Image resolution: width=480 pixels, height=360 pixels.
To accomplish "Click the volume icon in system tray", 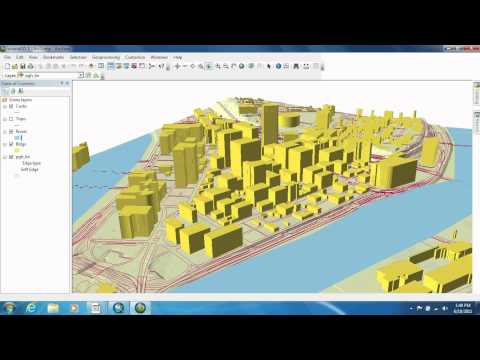I will click(445, 308).
